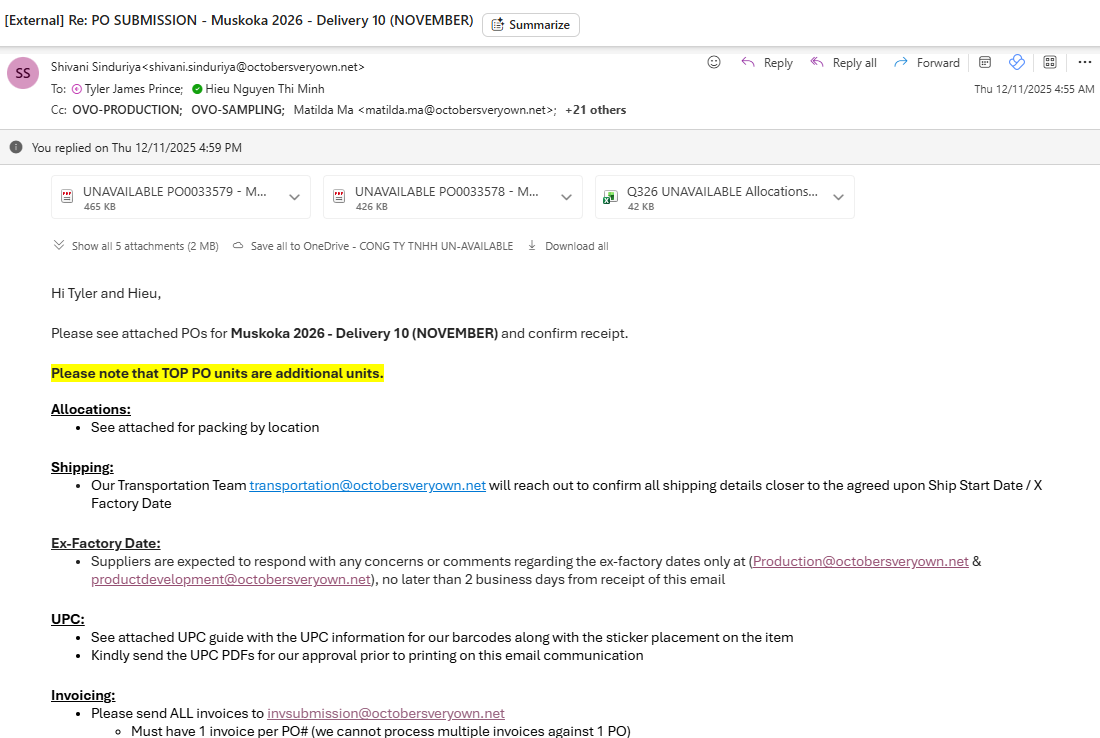Image resolution: width=1100 pixels, height=738 pixels.
Task: Click the blue Viva/Copilot icon in toolbar
Action: 1017,62
